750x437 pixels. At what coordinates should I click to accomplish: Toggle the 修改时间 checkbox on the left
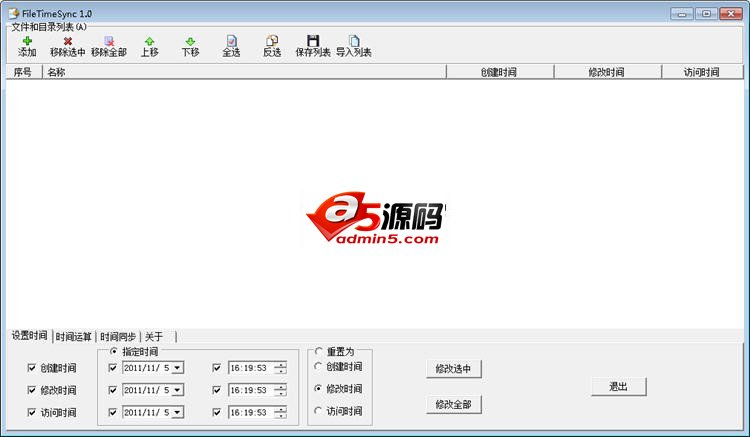click(x=32, y=390)
